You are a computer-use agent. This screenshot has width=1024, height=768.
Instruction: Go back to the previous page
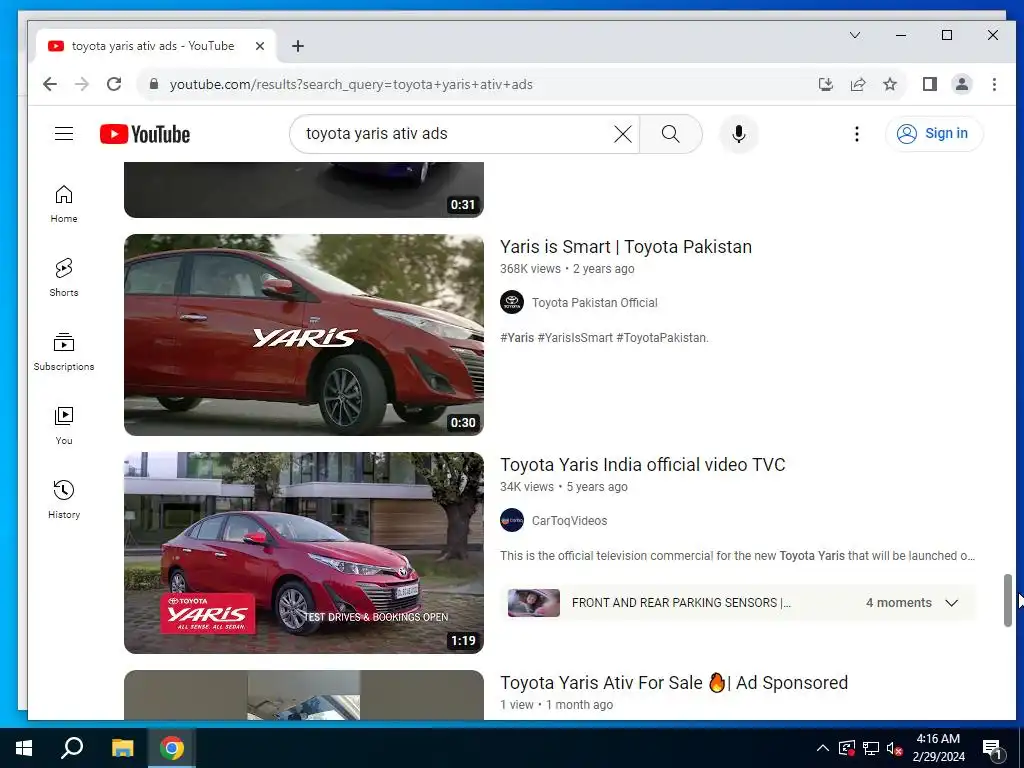[x=50, y=84]
